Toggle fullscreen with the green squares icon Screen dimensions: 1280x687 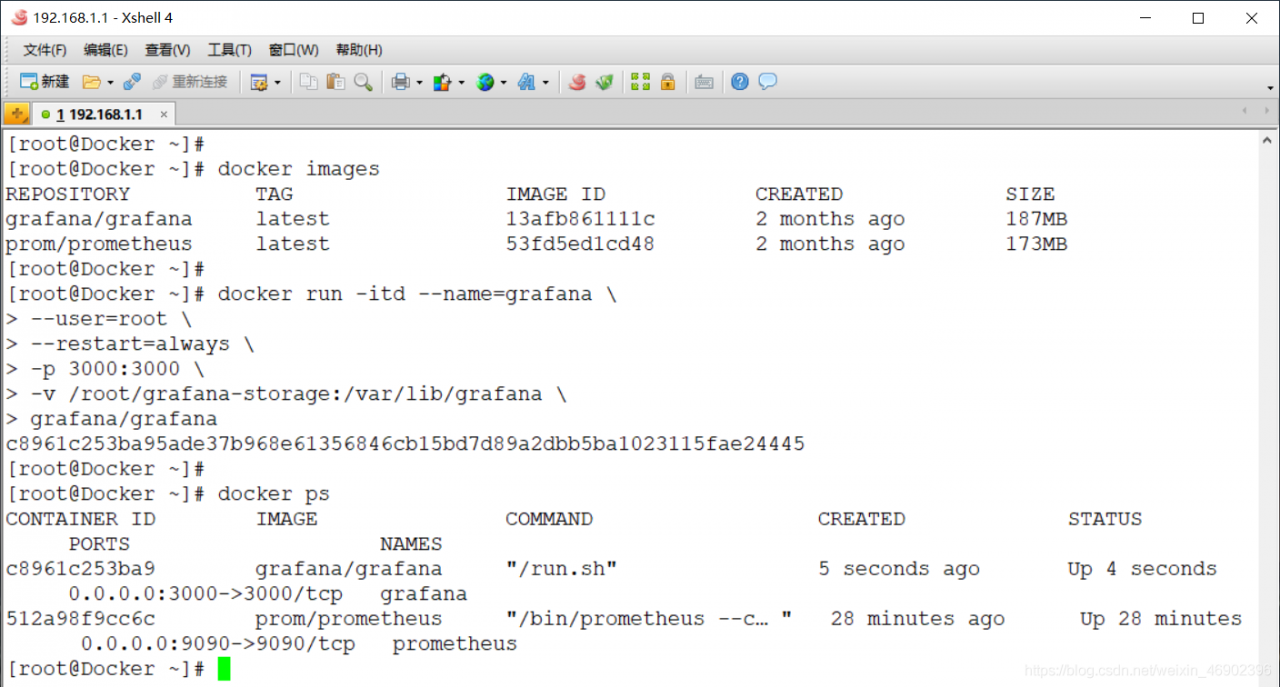(x=640, y=82)
